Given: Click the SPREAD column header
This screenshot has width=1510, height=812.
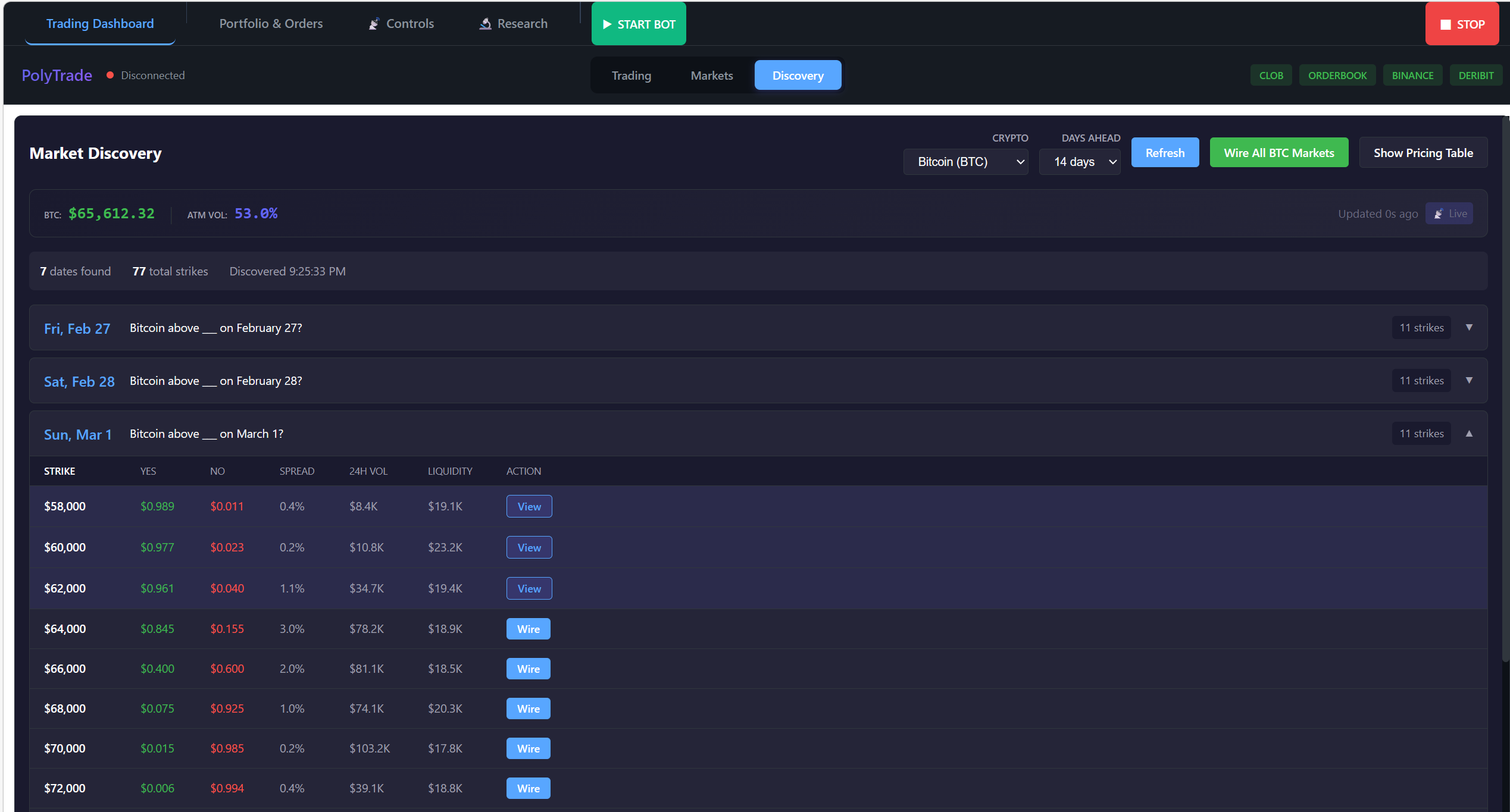Looking at the screenshot, I should coord(297,471).
